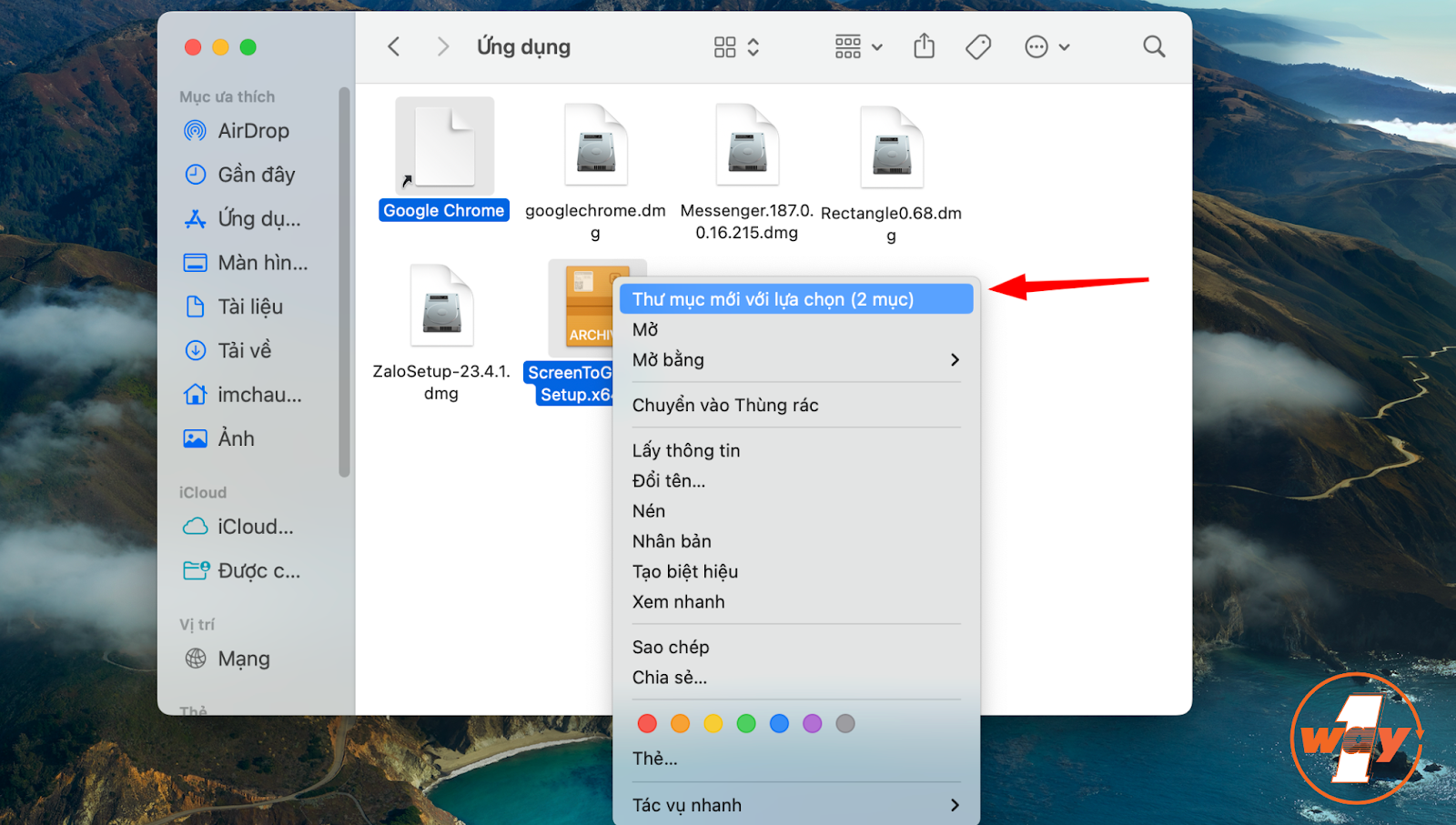This screenshot has width=1456, height=825.
Task: Expand the Tác vụ nhanh submenu
Action: point(796,805)
